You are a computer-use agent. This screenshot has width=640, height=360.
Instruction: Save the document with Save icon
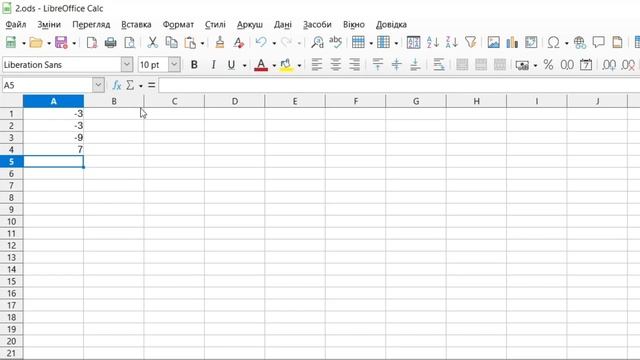pyautogui.click(x=61, y=42)
